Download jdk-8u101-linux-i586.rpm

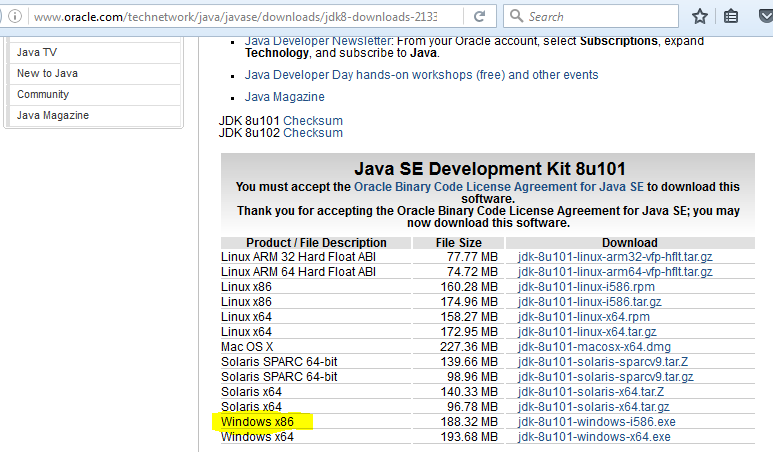pos(586,287)
